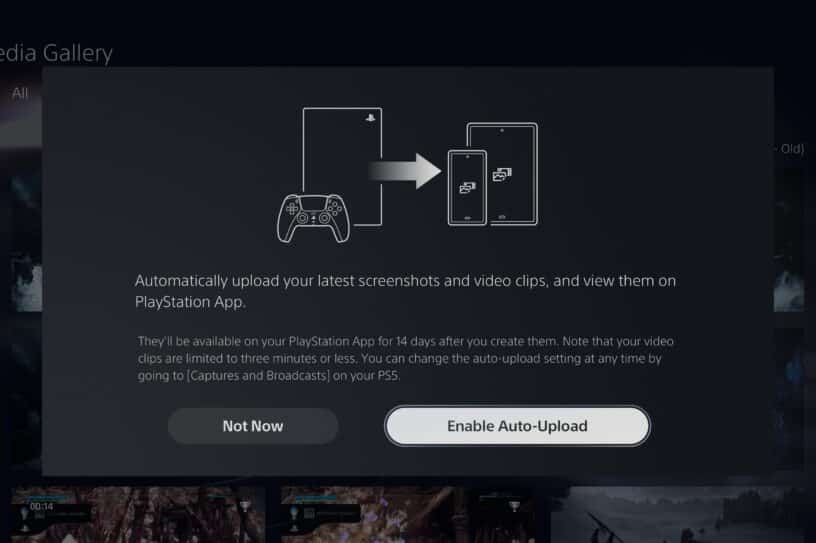Open the sort dropdown ending in Old)
The width and height of the screenshot is (816, 543).
pos(790,149)
